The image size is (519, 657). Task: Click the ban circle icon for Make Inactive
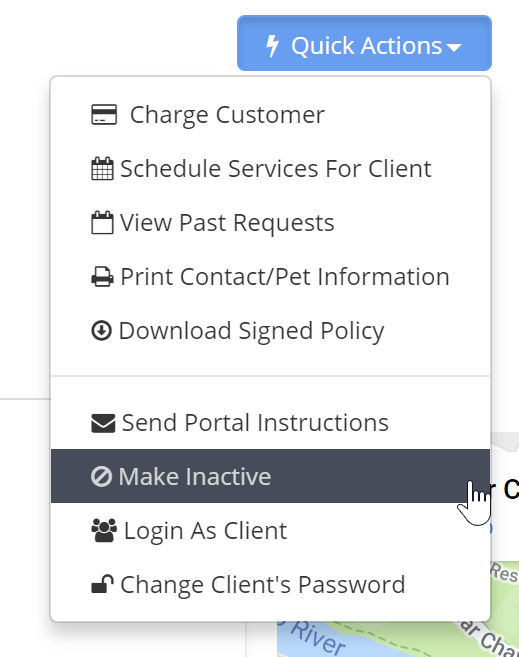101,477
